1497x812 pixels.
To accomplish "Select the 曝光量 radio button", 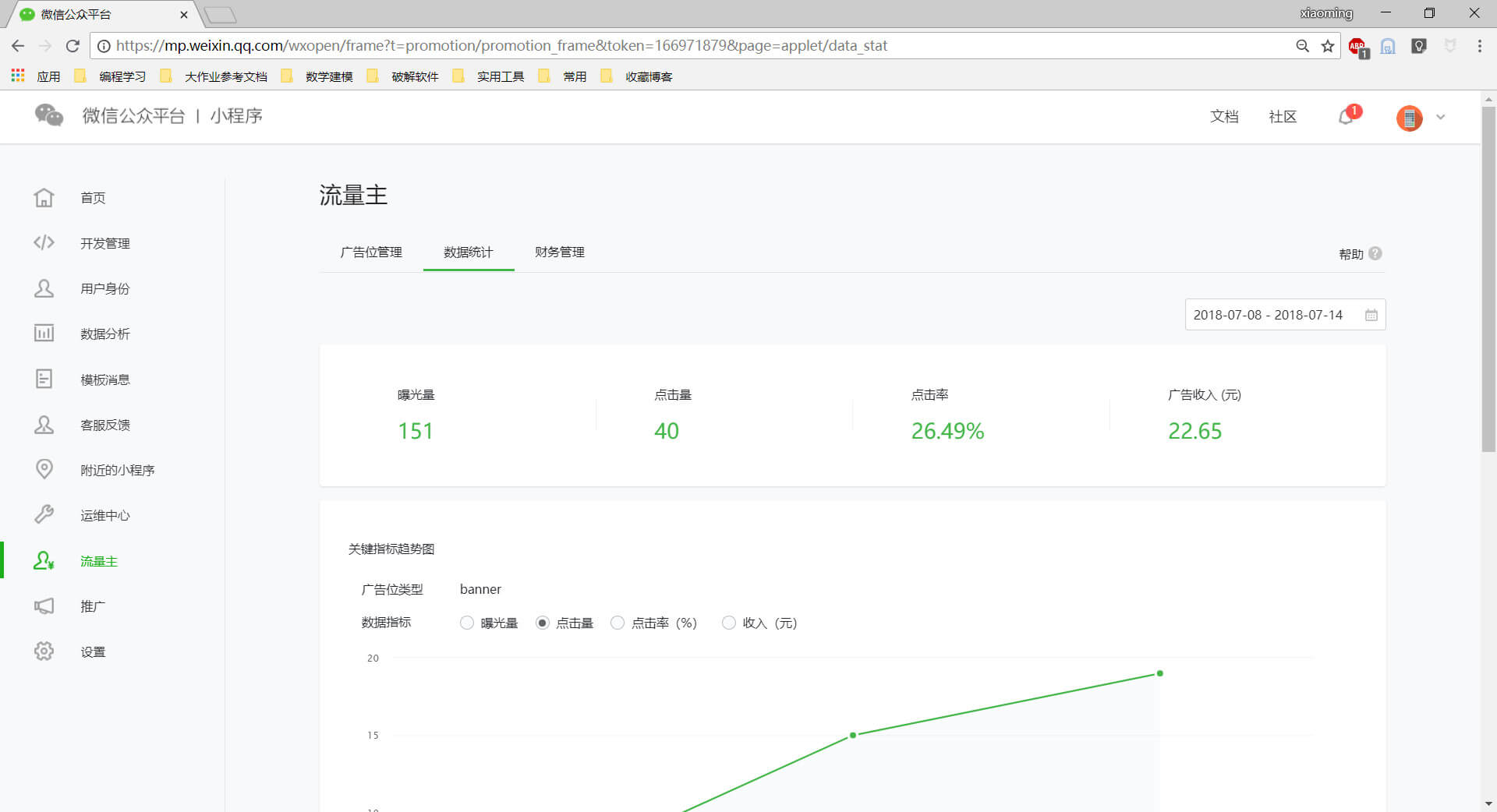I will point(466,623).
